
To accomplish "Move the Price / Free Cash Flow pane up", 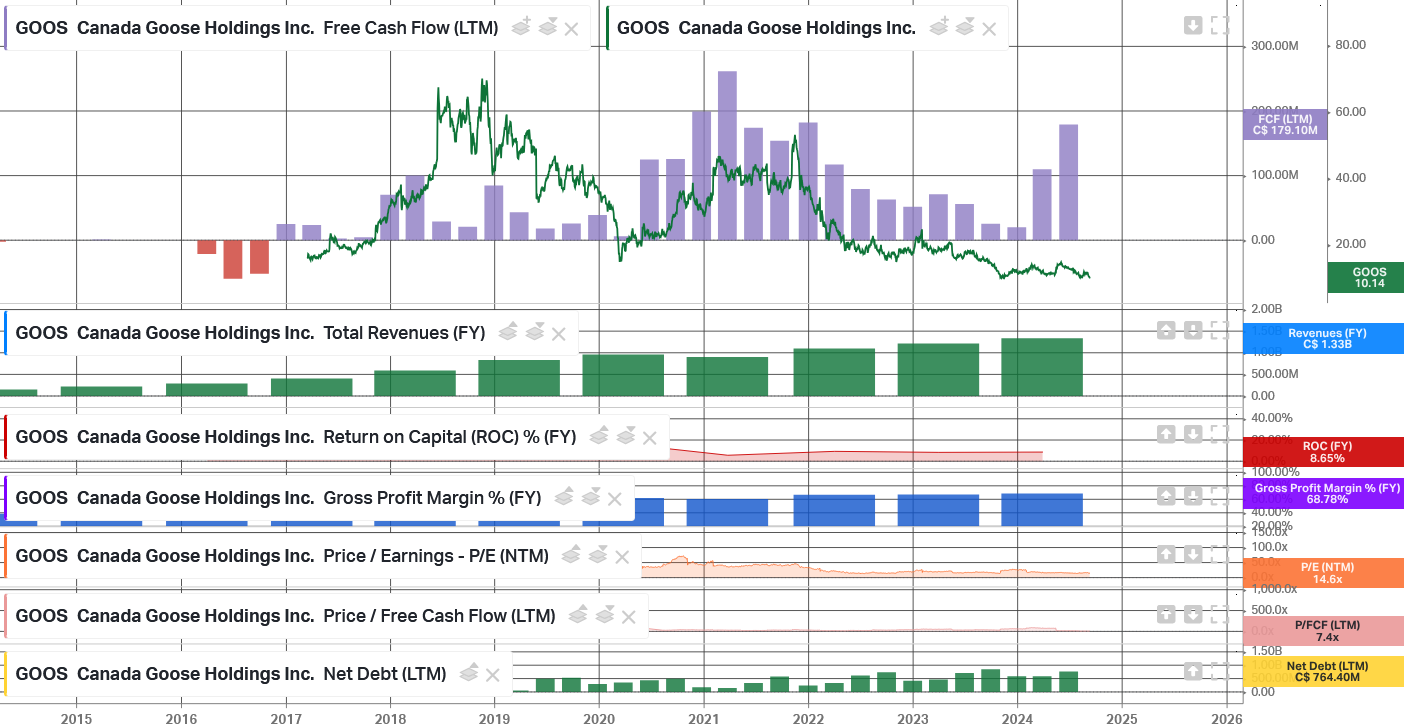I will [1166, 613].
